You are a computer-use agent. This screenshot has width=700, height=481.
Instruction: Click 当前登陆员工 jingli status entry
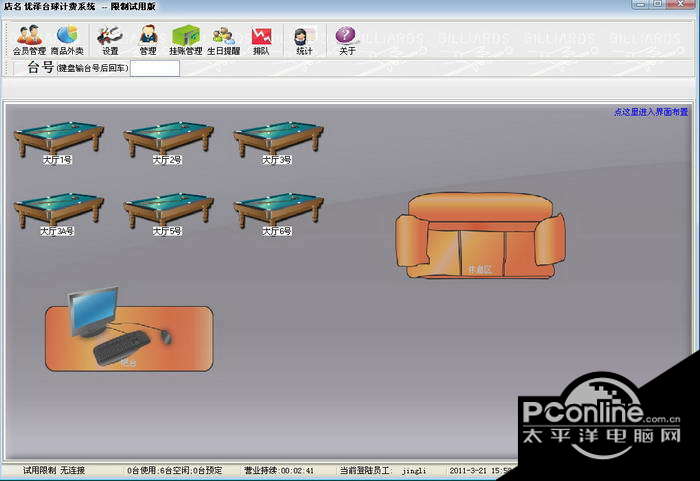click(x=383, y=470)
